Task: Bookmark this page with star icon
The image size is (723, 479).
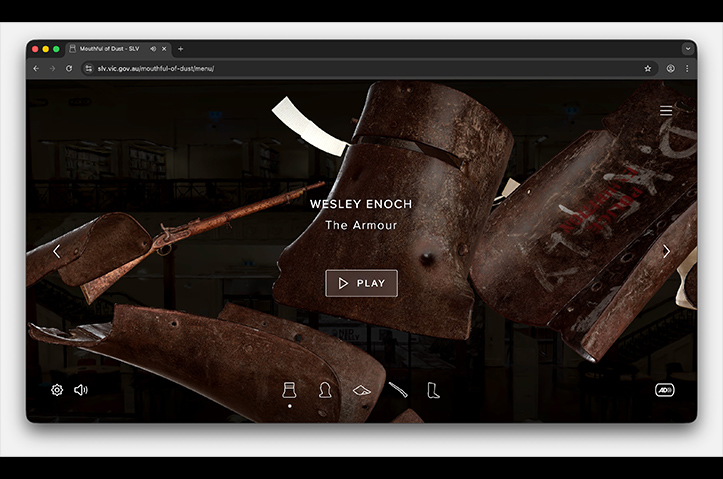Action: [647, 68]
